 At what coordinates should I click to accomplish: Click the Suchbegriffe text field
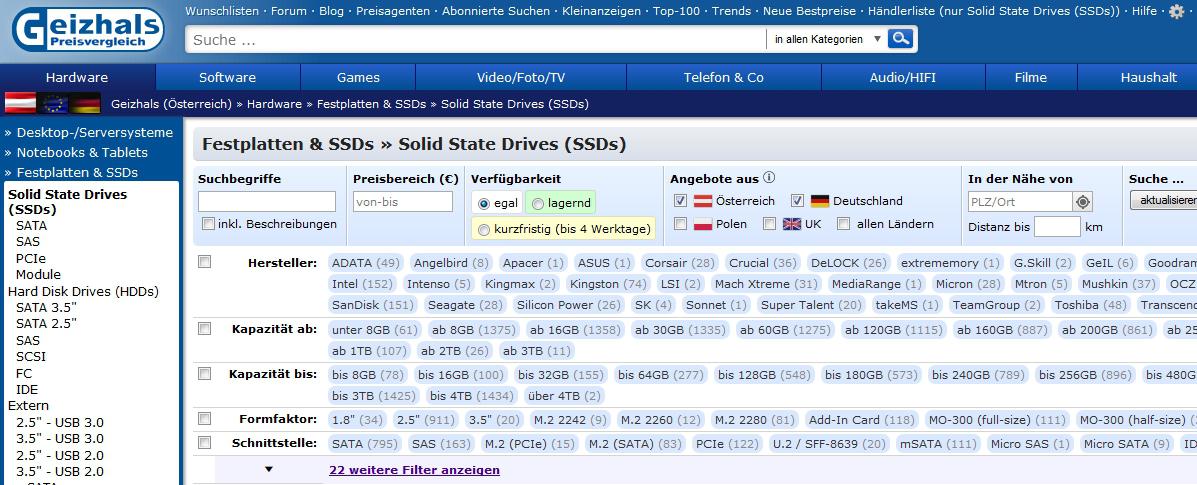[266, 202]
